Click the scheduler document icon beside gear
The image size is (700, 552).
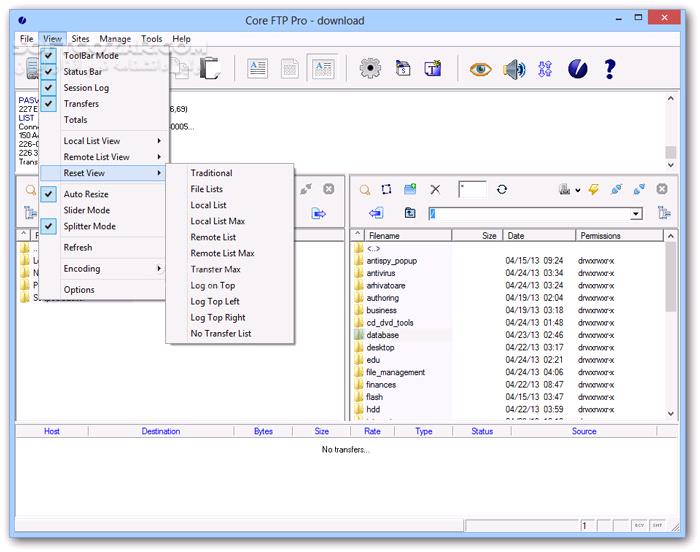(x=403, y=69)
